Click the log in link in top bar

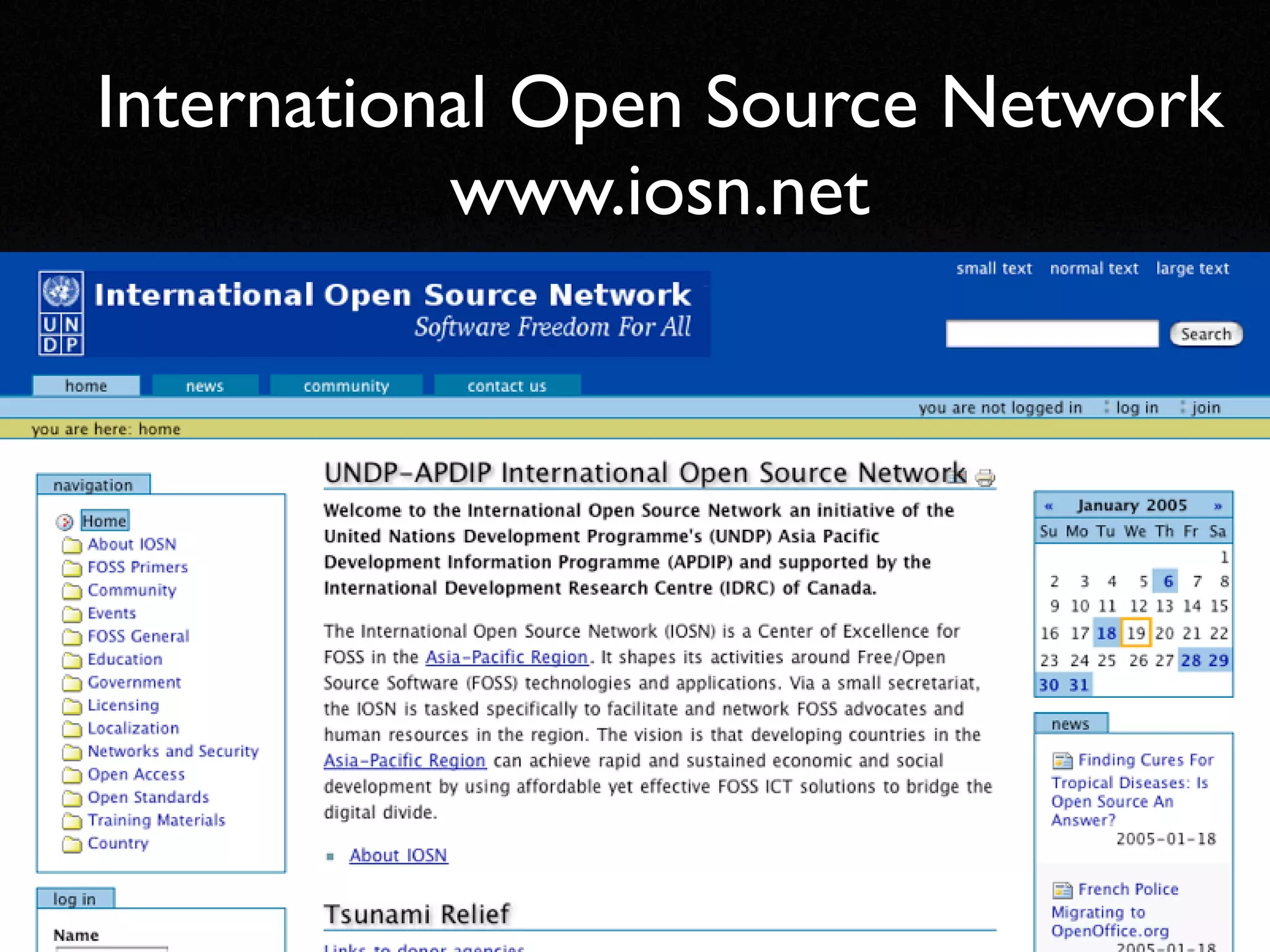click(1137, 407)
